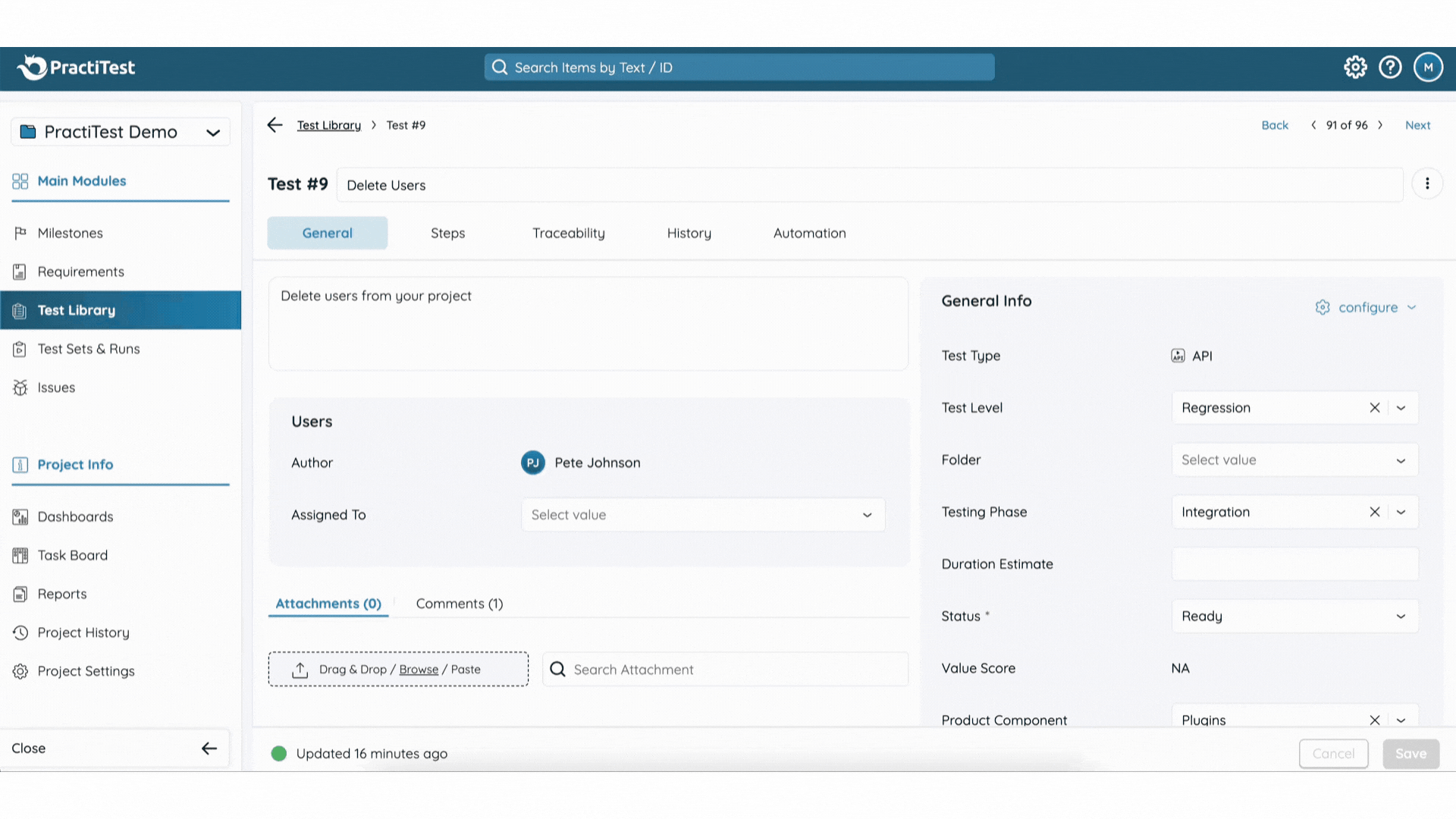Open the three-dot test options menu
1456x819 pixels.
coord(1426,184)
